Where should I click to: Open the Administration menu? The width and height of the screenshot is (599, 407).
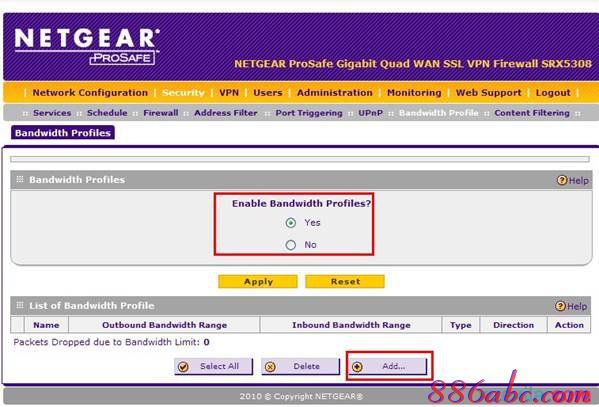point(335,92)
